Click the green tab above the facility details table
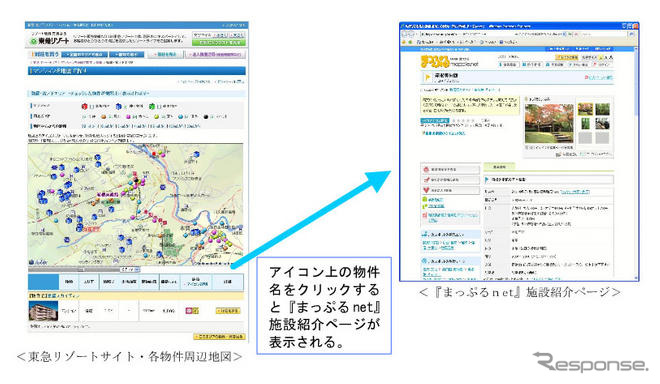 coord(499,167)
